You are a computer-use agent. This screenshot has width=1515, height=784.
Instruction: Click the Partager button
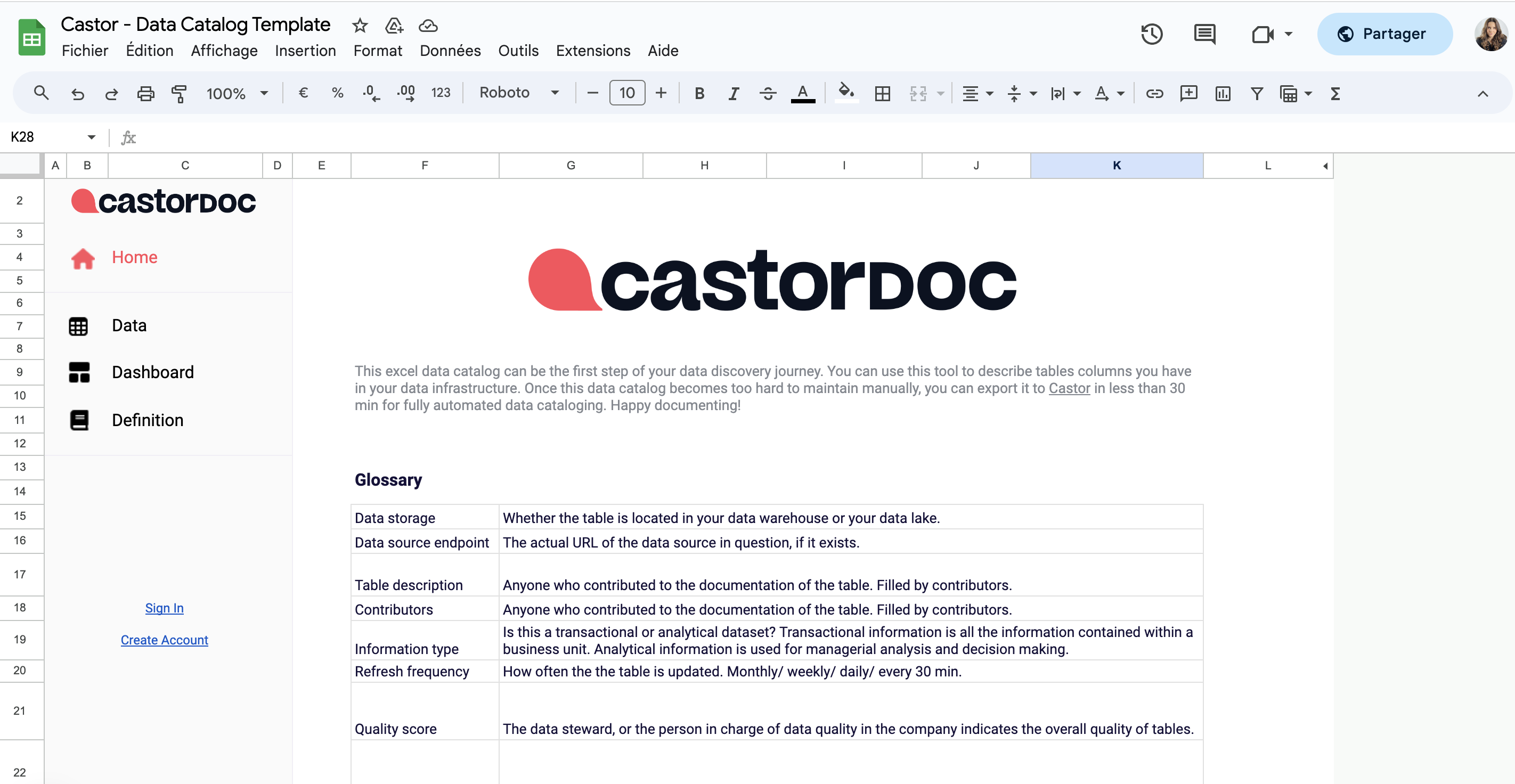1384,34
